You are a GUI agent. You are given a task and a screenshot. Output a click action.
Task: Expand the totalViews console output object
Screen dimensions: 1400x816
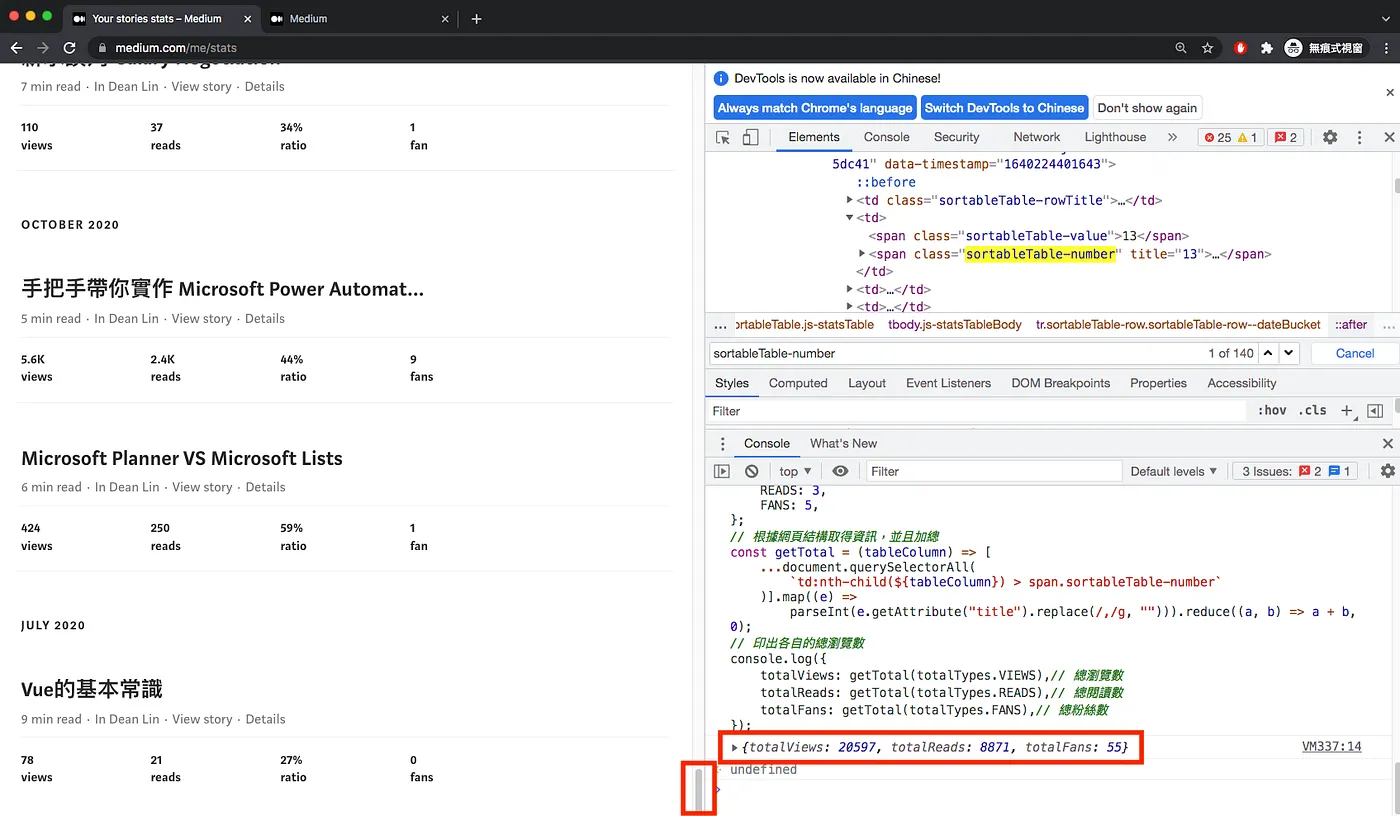[735, 747]
